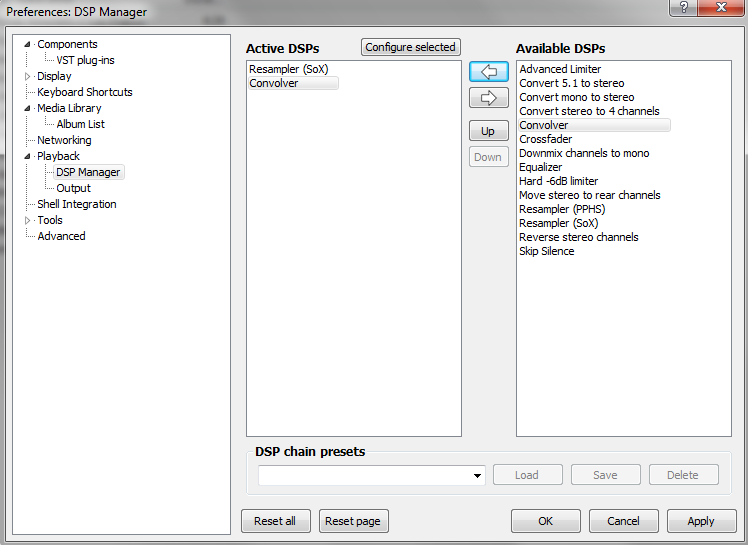This screenshot has width=748, height=545.
Task: Select Media Library in the tree
Action: click(x=69, y=108)
